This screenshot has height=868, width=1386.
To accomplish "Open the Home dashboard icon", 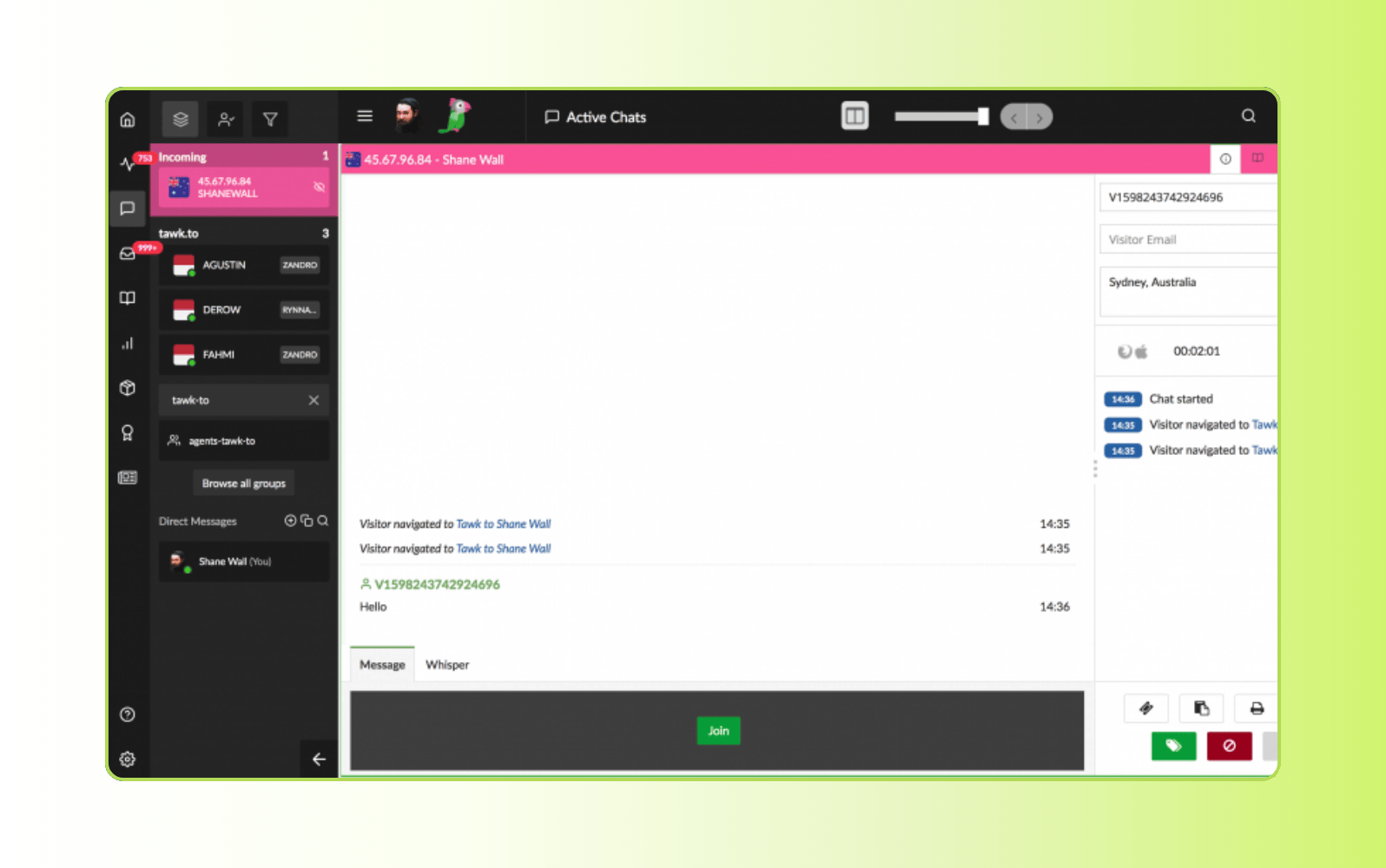I will (x=128, y=119).
